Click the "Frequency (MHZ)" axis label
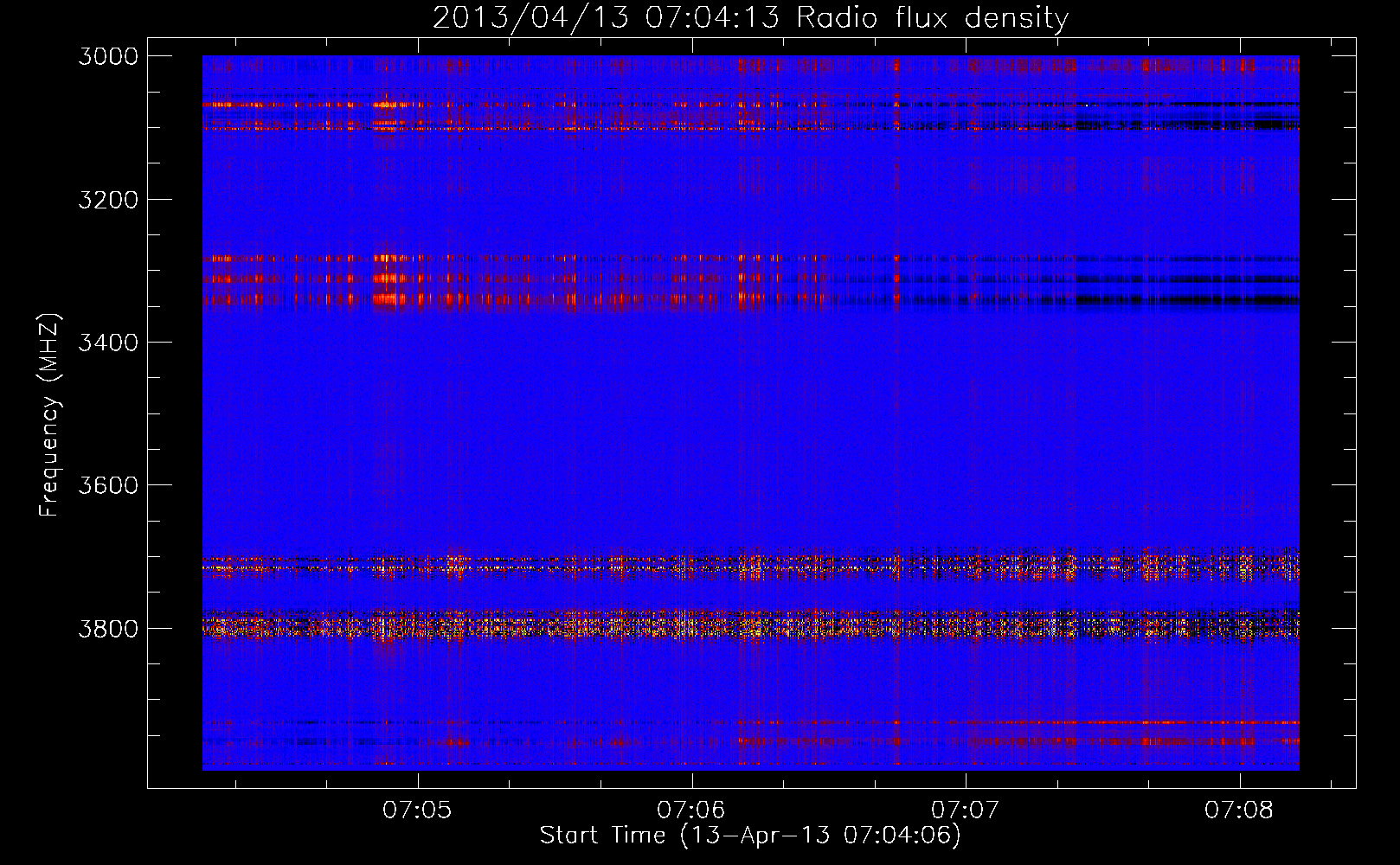The image size is (1400, 865). tap(50, 415)
